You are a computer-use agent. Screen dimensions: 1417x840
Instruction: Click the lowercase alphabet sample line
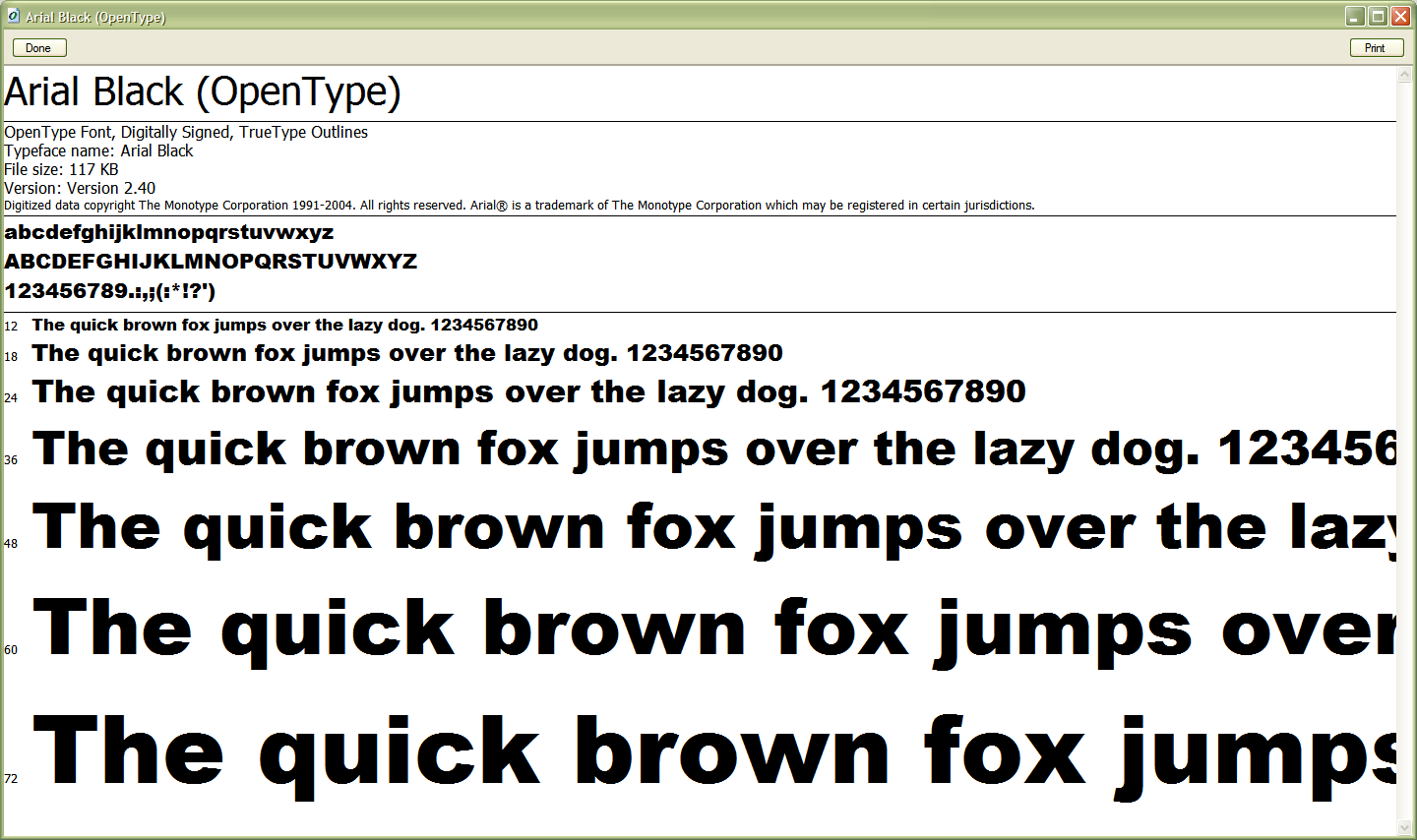pos(169,233)
